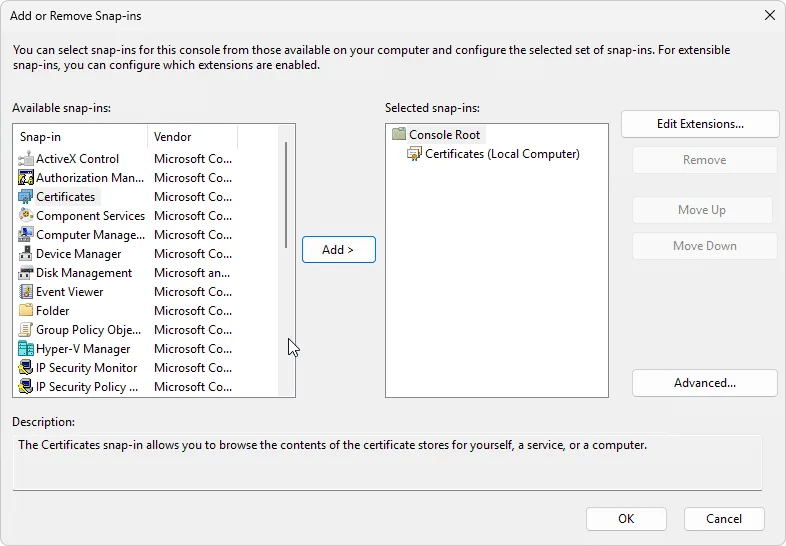786x546 pixels.
Task: Select Event Viewer snap-in
Action: click(69, 292)
